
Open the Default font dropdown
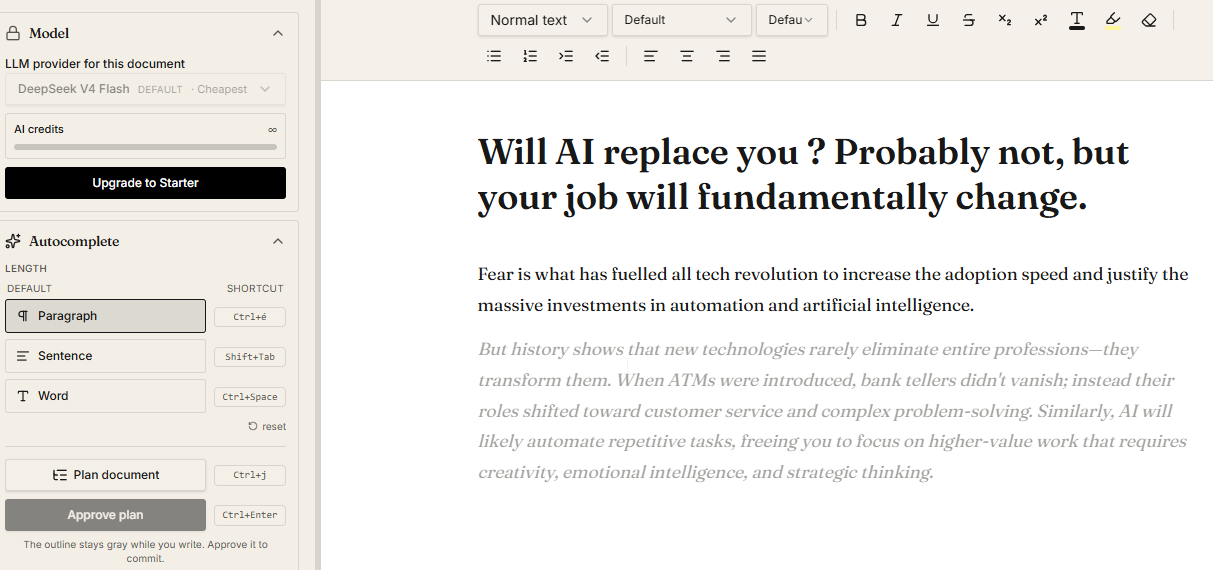coord(682,20)
